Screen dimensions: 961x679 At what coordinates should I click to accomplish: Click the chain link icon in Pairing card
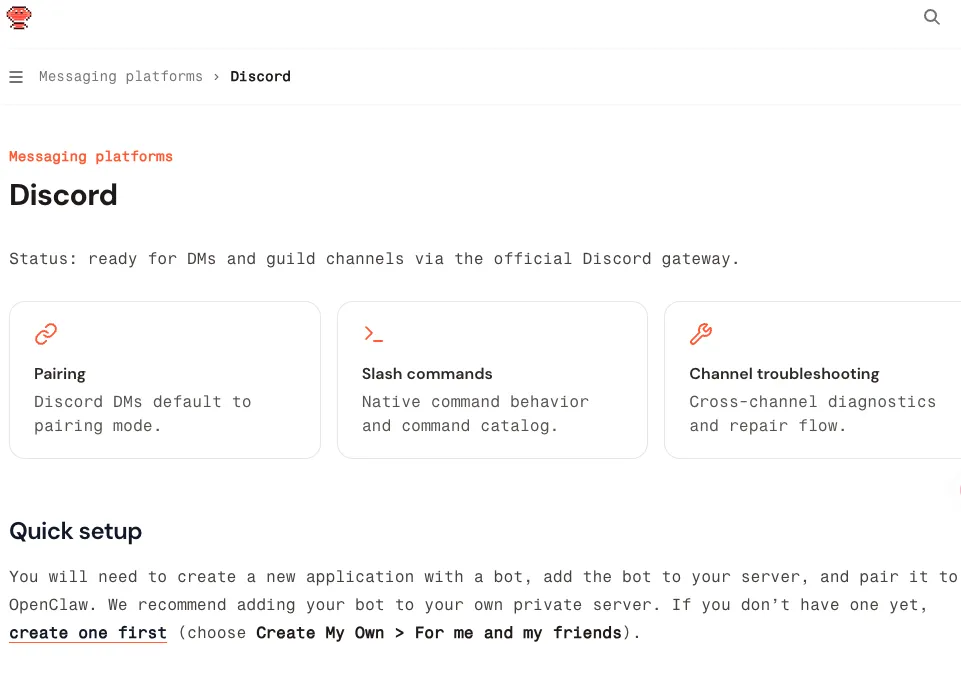tap(46, 334)
